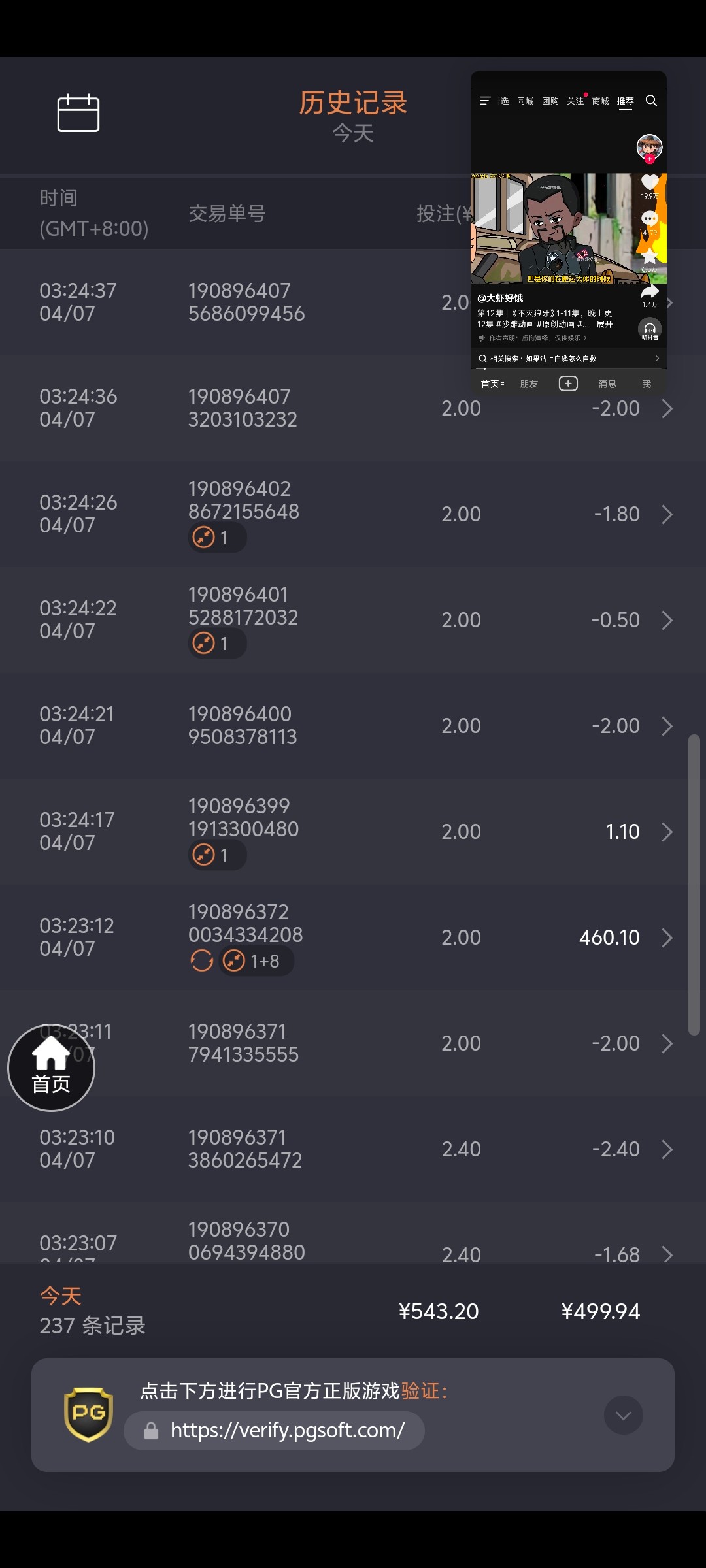The image size is (706, 1568).
Task: Tap the replay icon on the 460.10 record
Action: point(201,960)
